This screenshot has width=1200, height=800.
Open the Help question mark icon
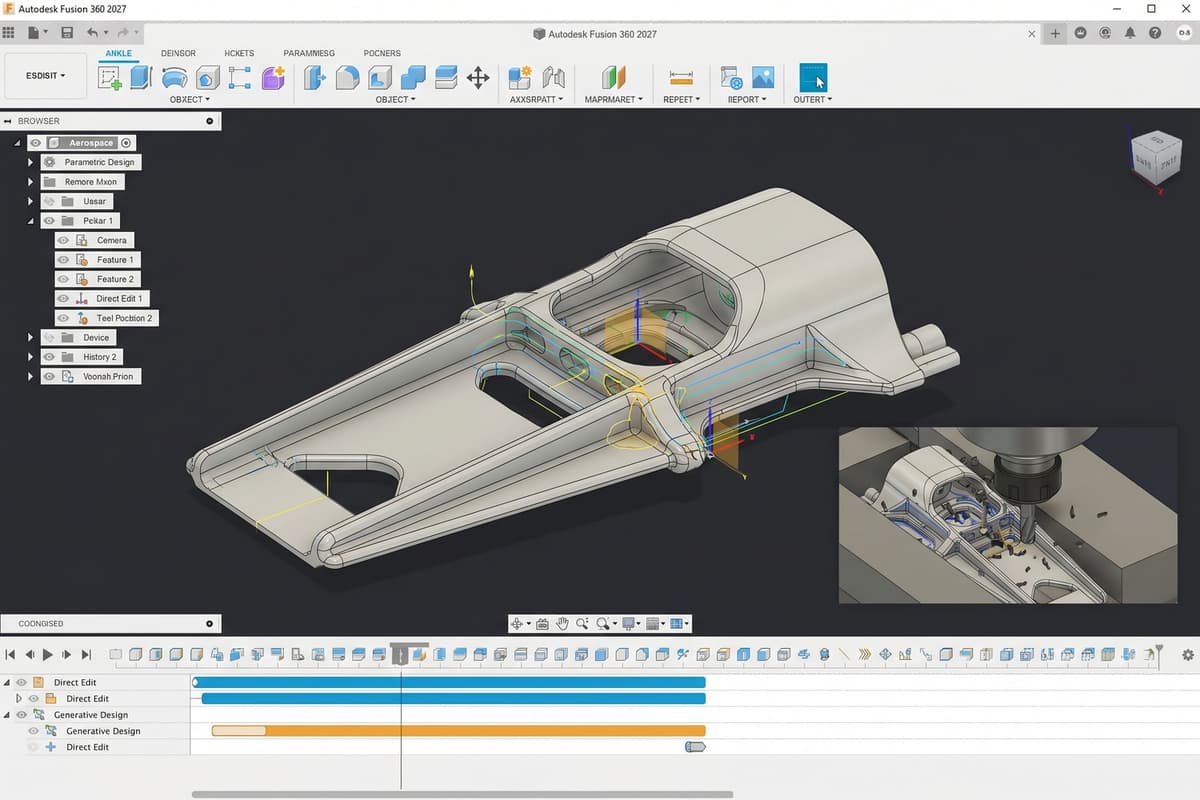(1155, 33)
